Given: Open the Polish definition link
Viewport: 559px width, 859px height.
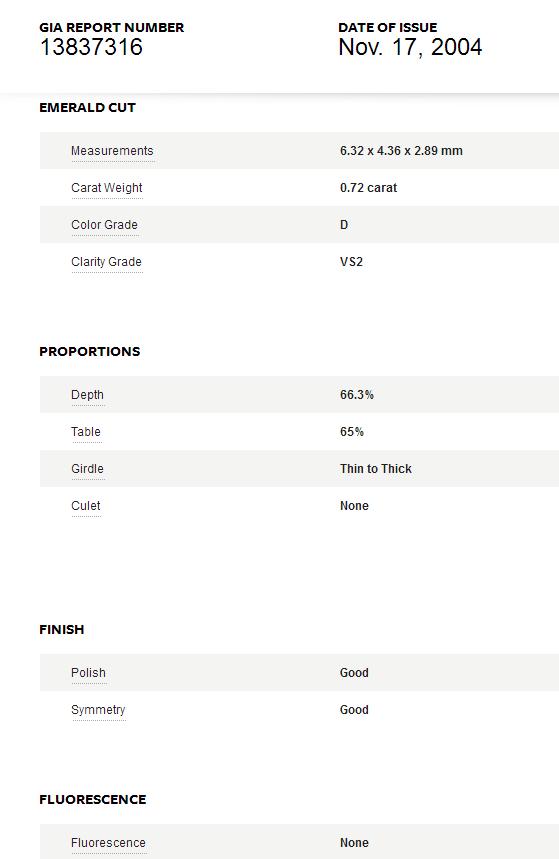Looking at the screenshot, I should 88,673.
